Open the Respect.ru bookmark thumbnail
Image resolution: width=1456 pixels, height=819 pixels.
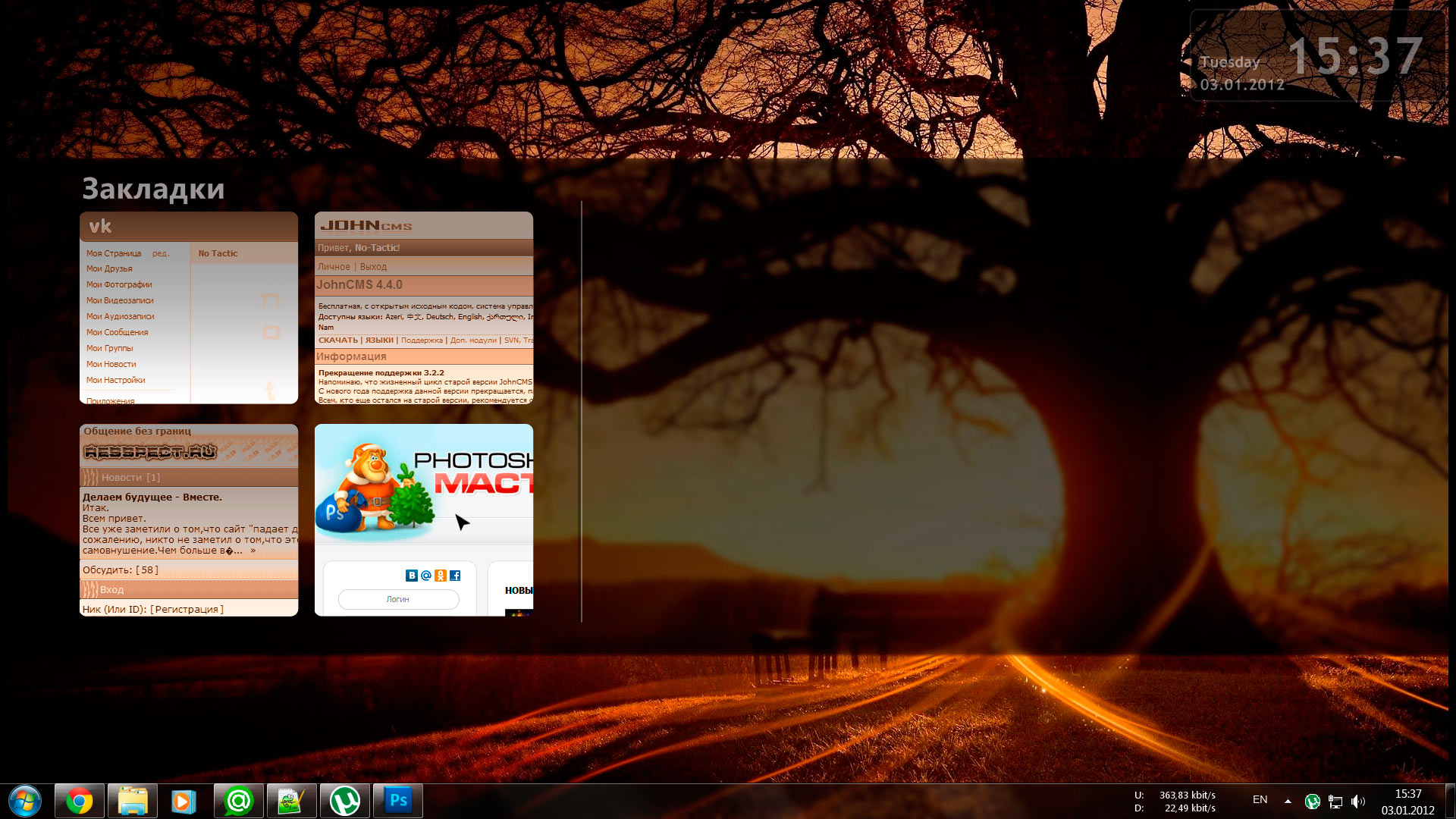[189, 520]
